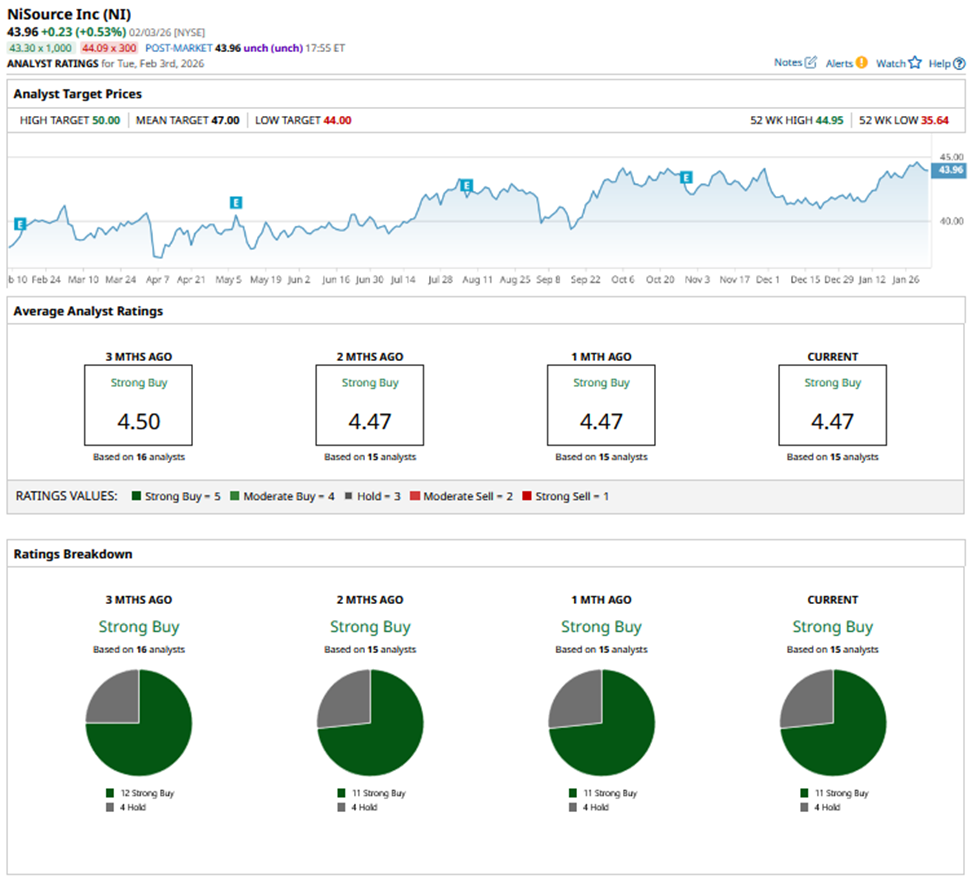975x888 pixels.
Task: Select the earnings E marker at chart's left edge
Action: tap(19, 223)
